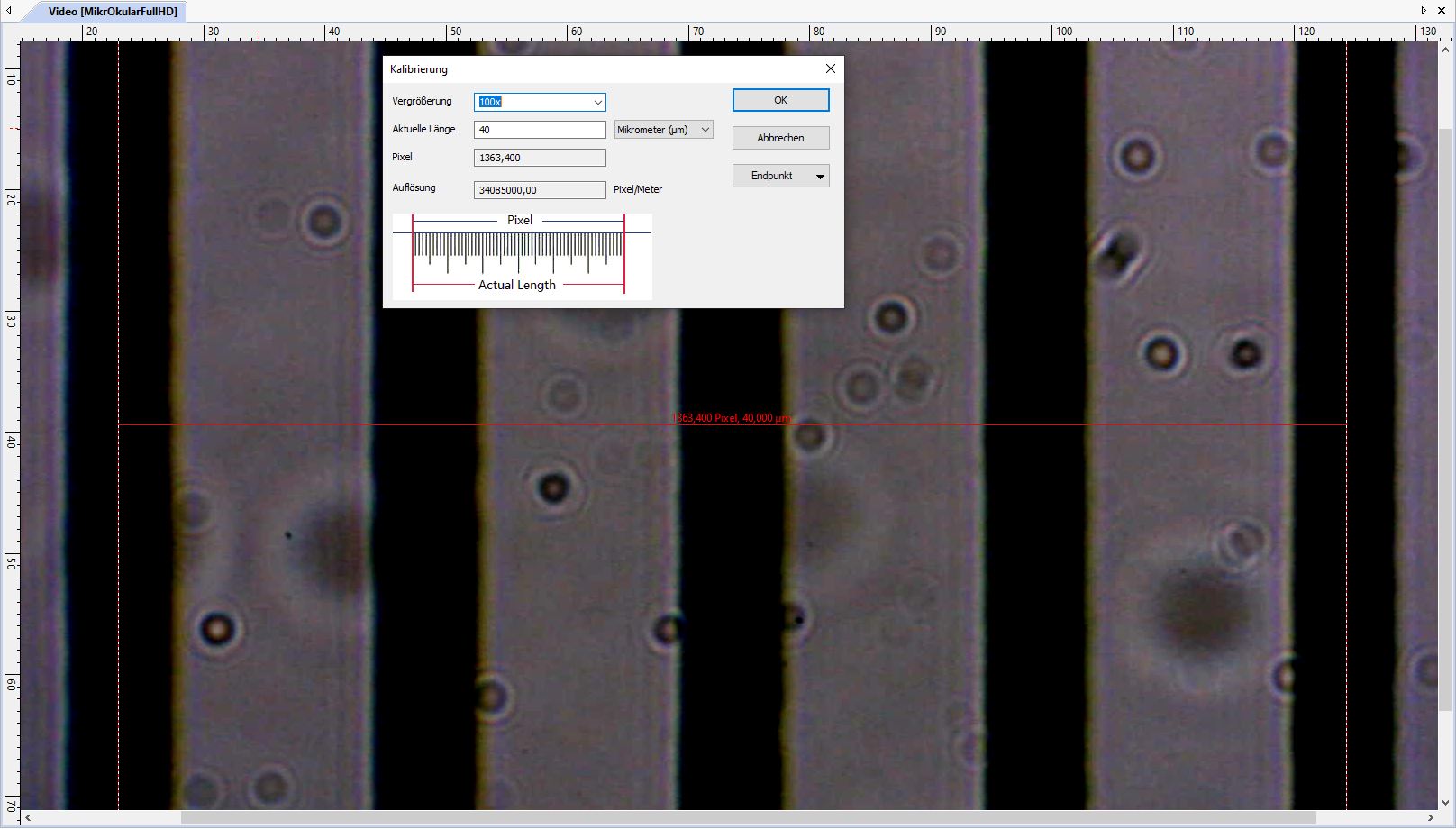
Task: Click the red measurement line label
Action: [732, 418]
